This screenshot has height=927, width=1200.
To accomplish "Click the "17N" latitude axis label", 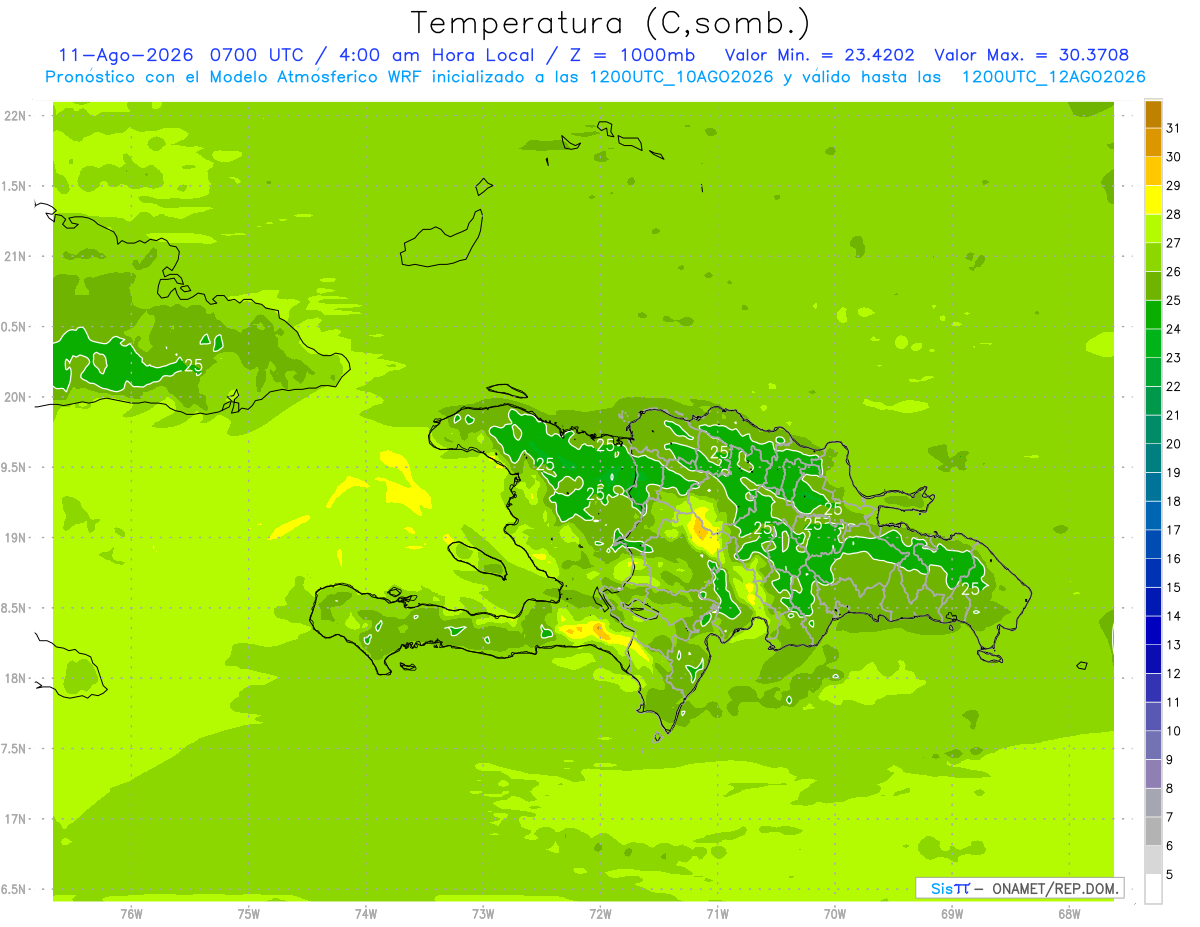I will (x=15, y=819).
